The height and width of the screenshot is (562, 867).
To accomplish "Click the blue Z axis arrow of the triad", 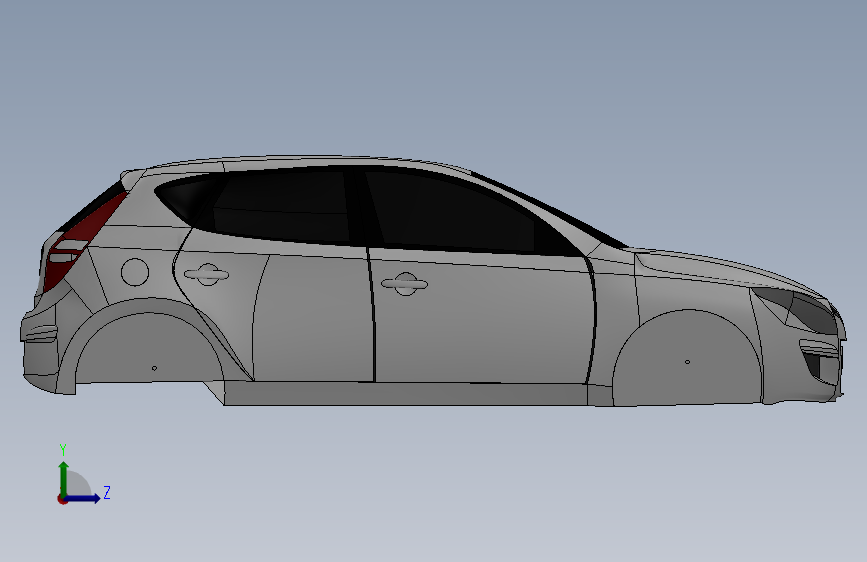I will [x=83, y=498].
